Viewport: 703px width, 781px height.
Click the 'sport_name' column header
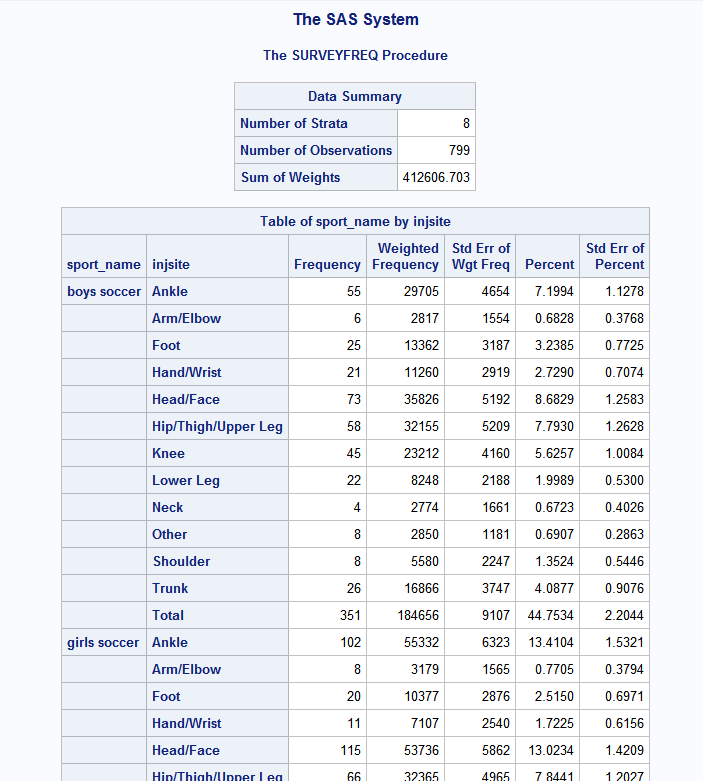104,265
